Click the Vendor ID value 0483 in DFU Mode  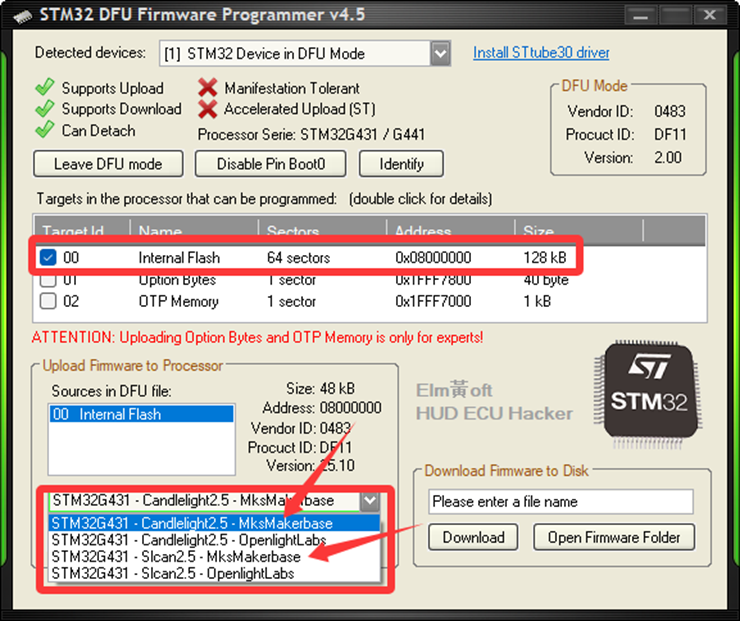pos(670,111)
